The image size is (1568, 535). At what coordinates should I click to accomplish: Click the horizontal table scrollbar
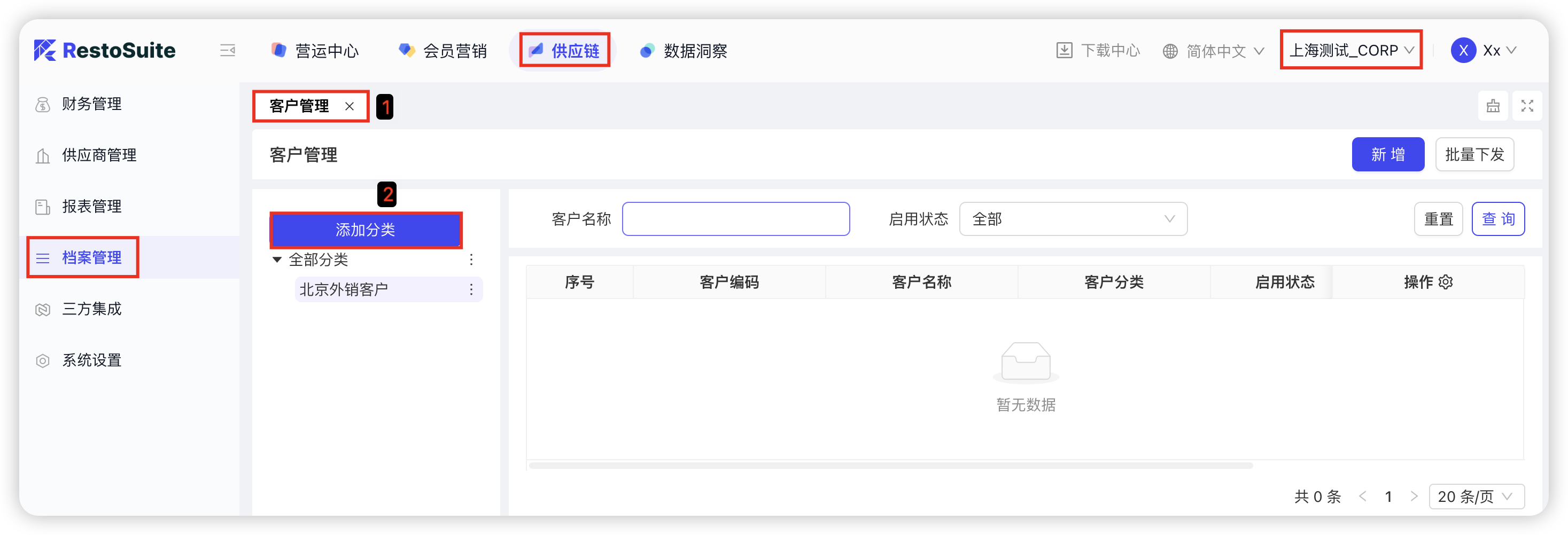(890, 466)
